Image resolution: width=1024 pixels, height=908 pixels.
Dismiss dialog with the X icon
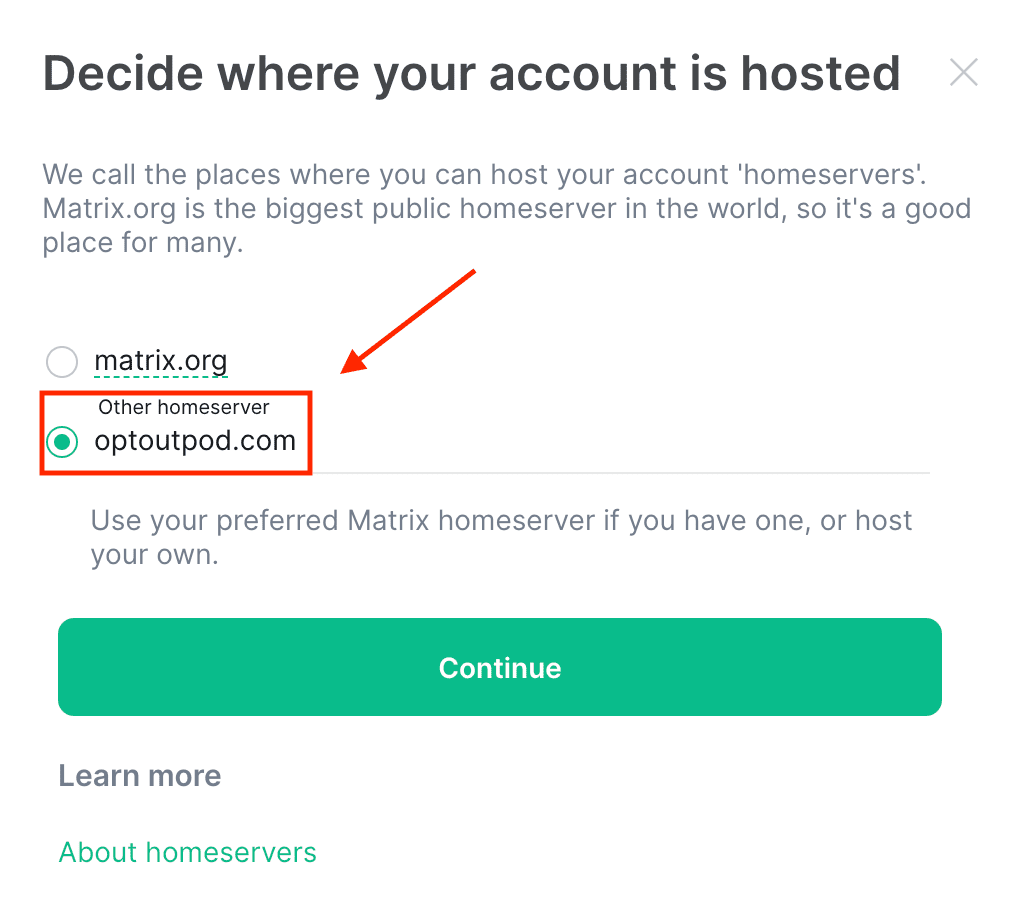963,73
